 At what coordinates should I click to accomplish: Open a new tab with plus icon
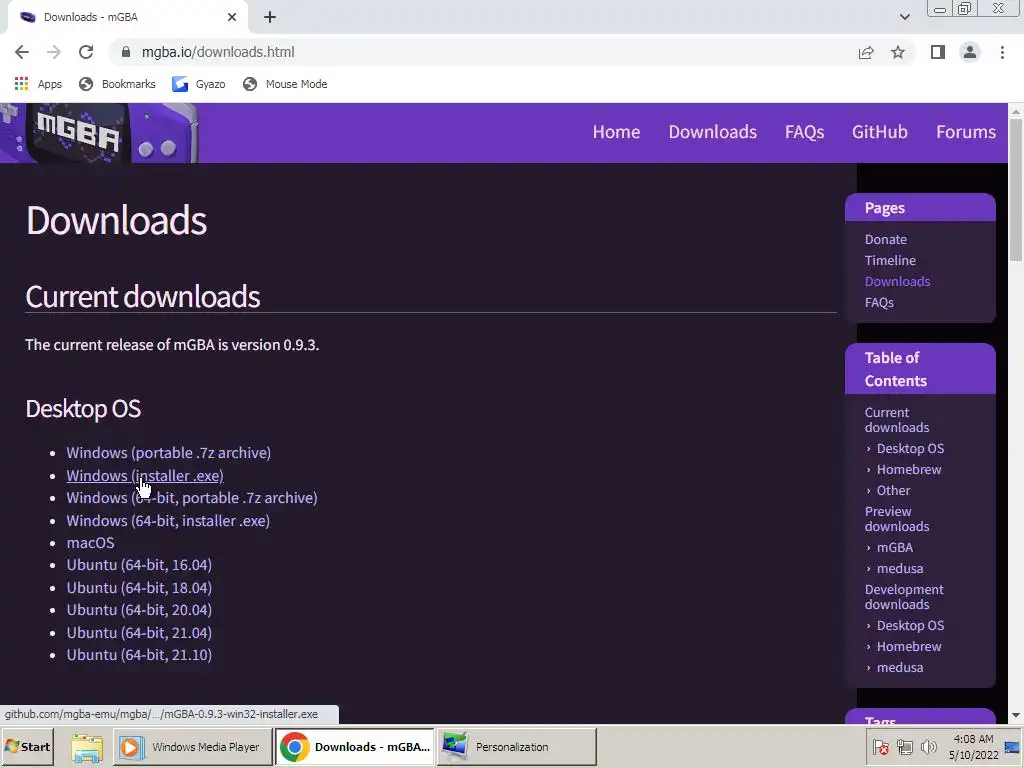pos(270,18)
